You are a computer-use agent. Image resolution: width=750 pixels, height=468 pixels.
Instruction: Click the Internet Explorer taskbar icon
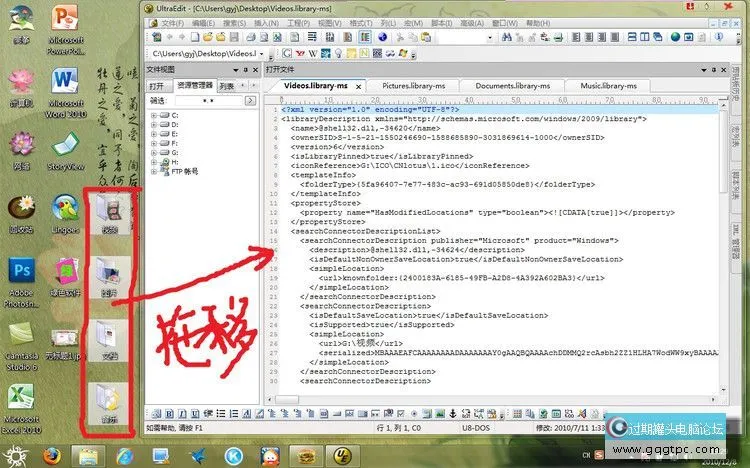(124, 456)
